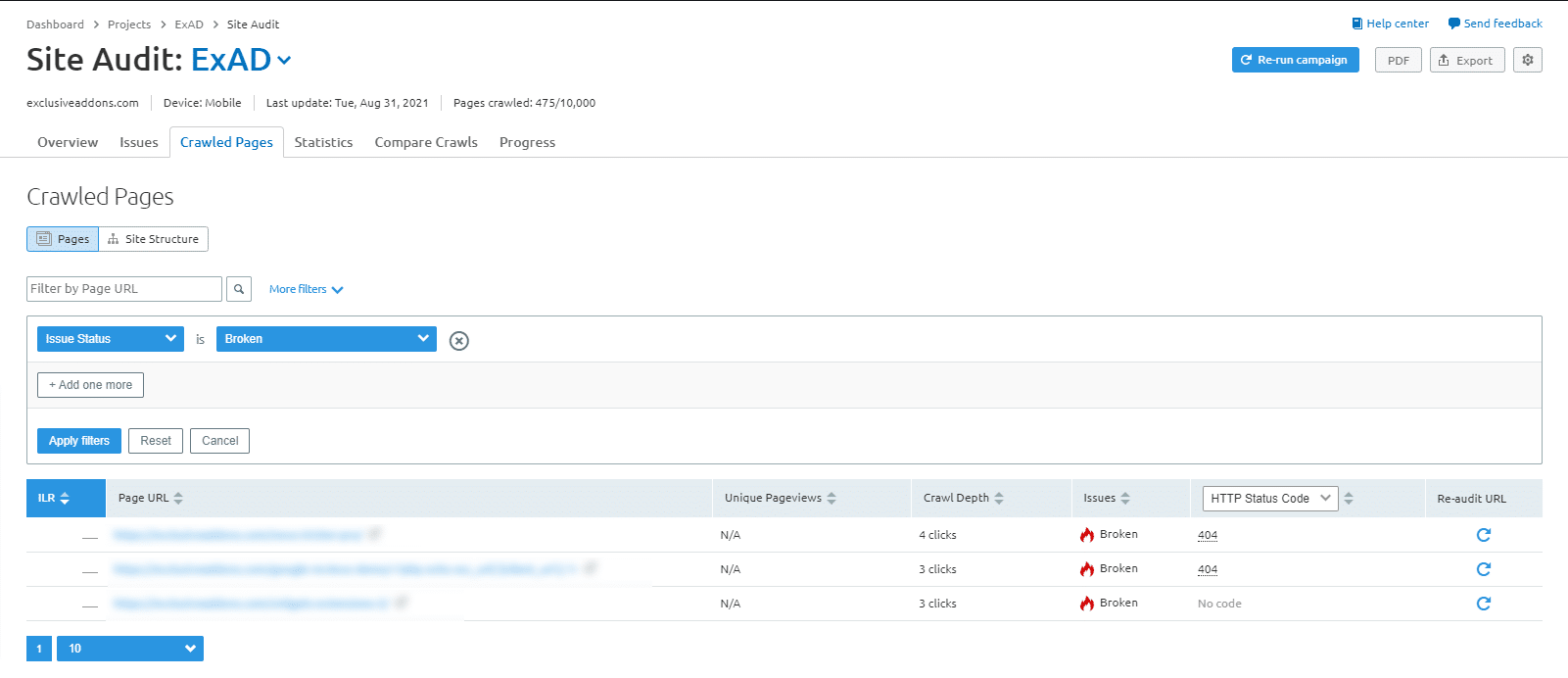Click the search magnifier next to the URL filter
The width and height of the screenshot is (1568, 678).
[x=239, y=289]
